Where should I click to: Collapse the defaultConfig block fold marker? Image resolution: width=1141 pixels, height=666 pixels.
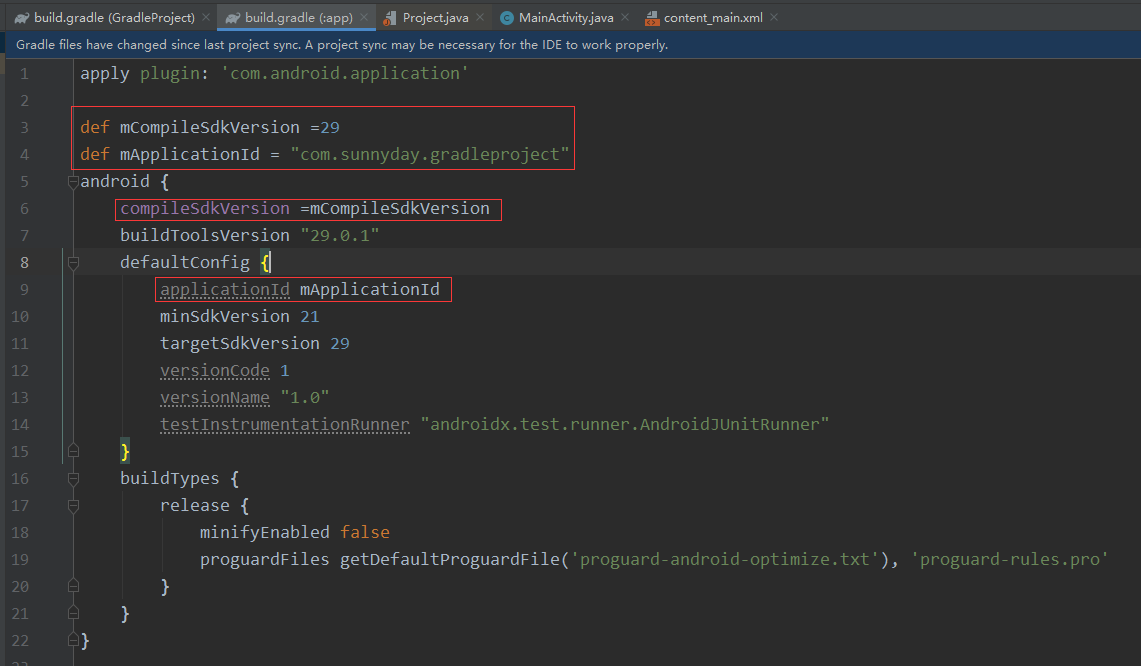click(73, 262)
